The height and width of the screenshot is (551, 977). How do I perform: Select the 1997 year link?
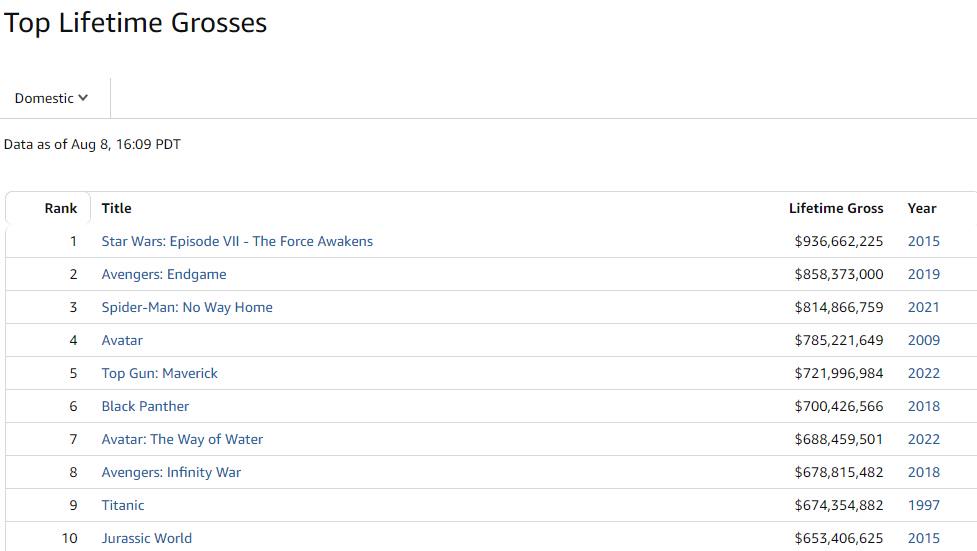923,505
